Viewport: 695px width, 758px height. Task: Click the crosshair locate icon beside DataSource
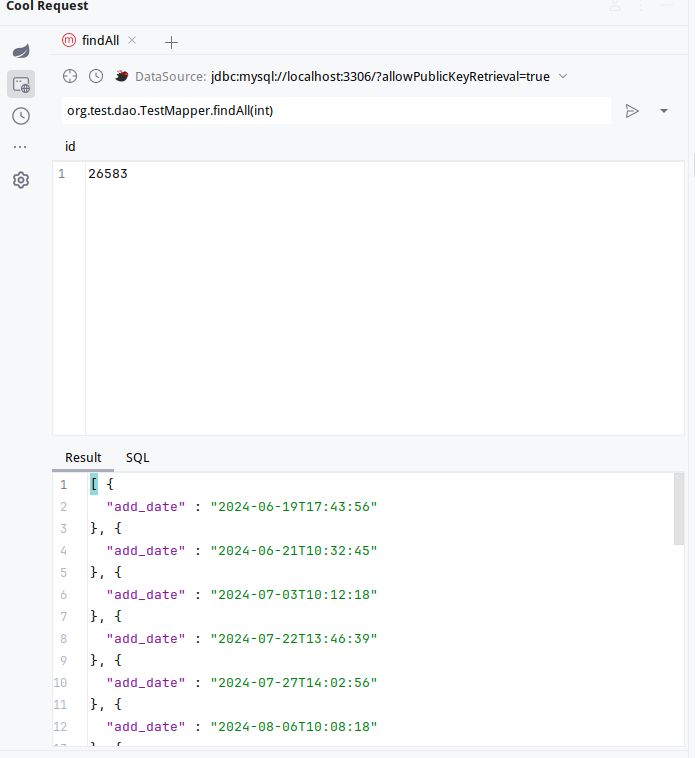point(70,76)
